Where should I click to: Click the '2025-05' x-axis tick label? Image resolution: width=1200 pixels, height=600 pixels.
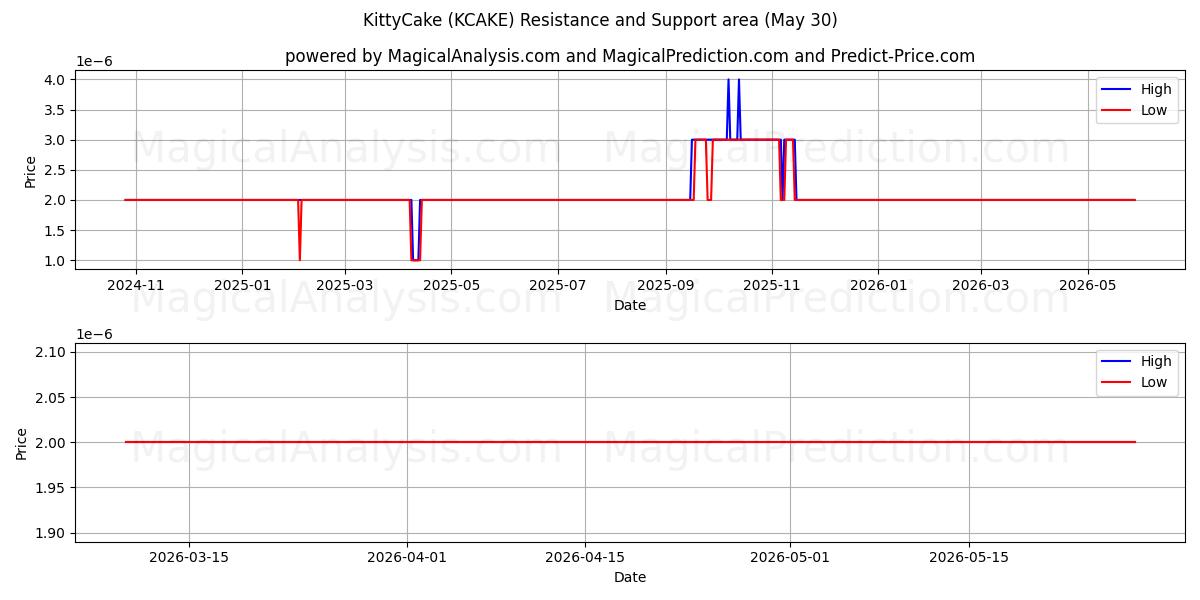pyautogui.click(x=451, y=285)
